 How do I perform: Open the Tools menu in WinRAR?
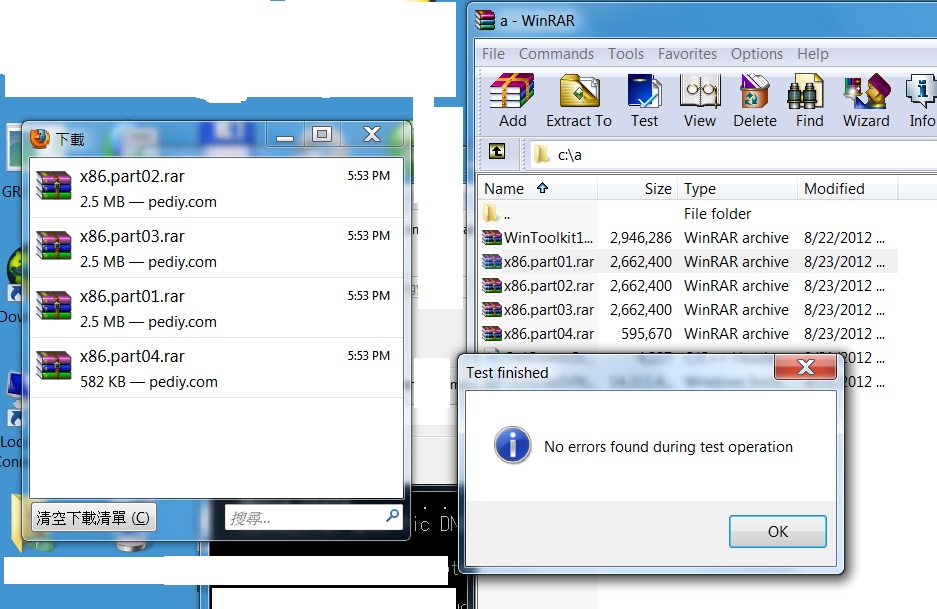pyautogui.click(x=626, y=54)
